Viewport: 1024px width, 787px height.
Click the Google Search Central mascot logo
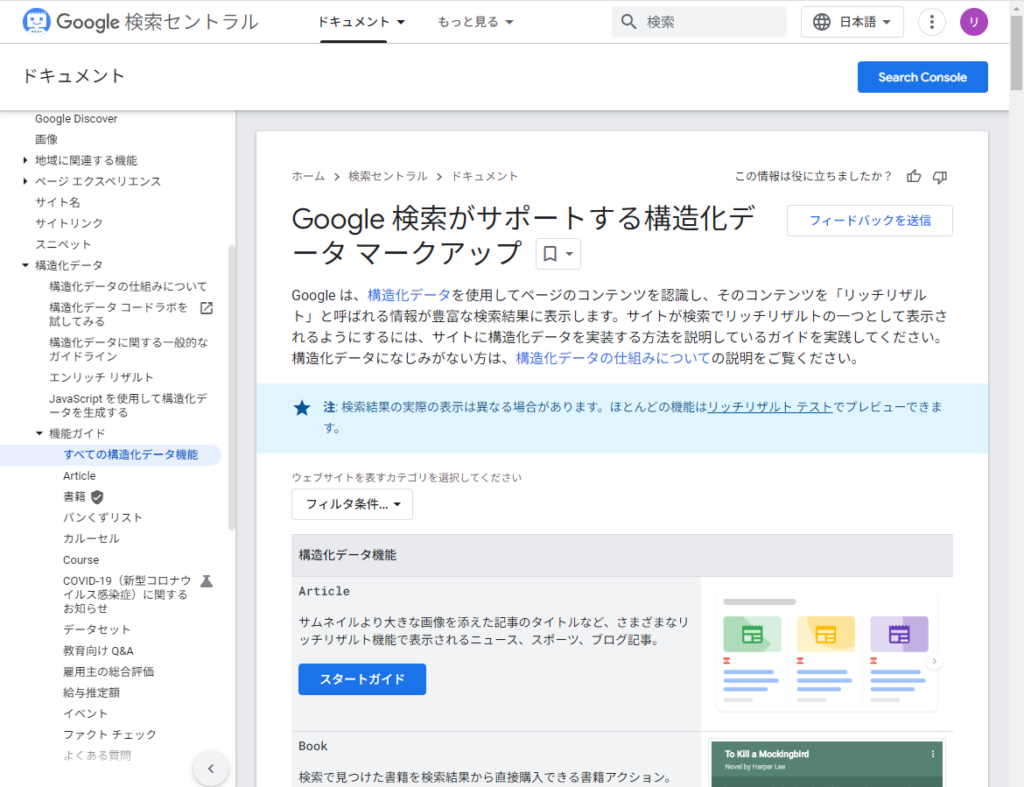pos(36,22)
